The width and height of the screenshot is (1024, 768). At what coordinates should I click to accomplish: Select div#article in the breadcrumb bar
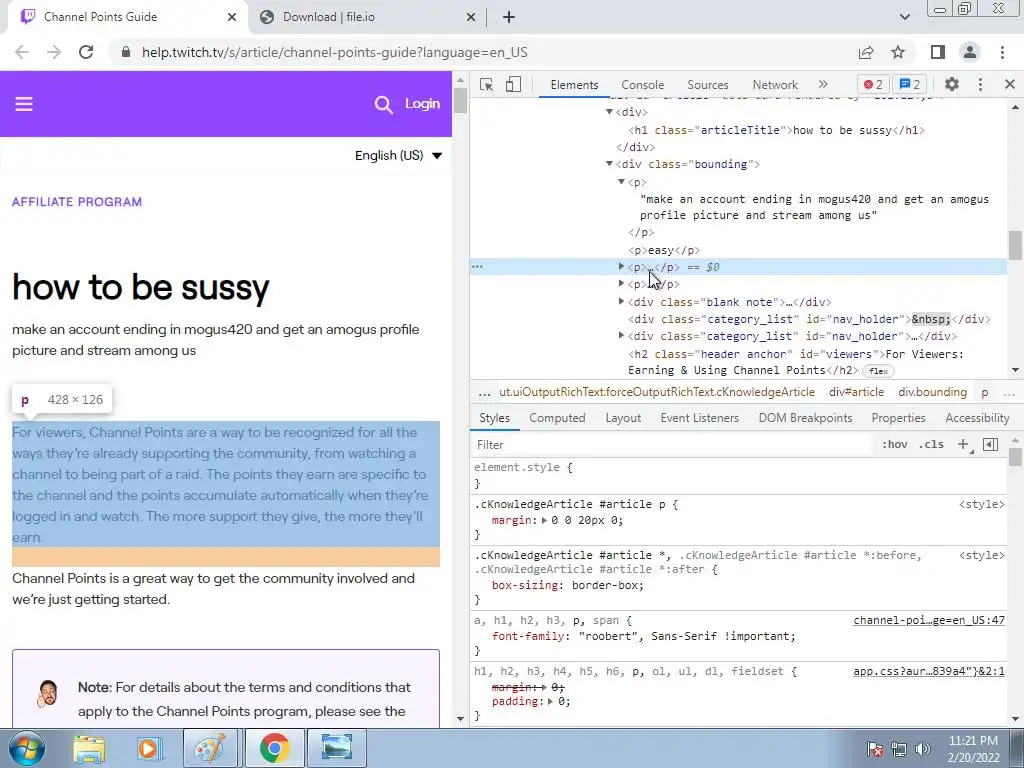856,392
